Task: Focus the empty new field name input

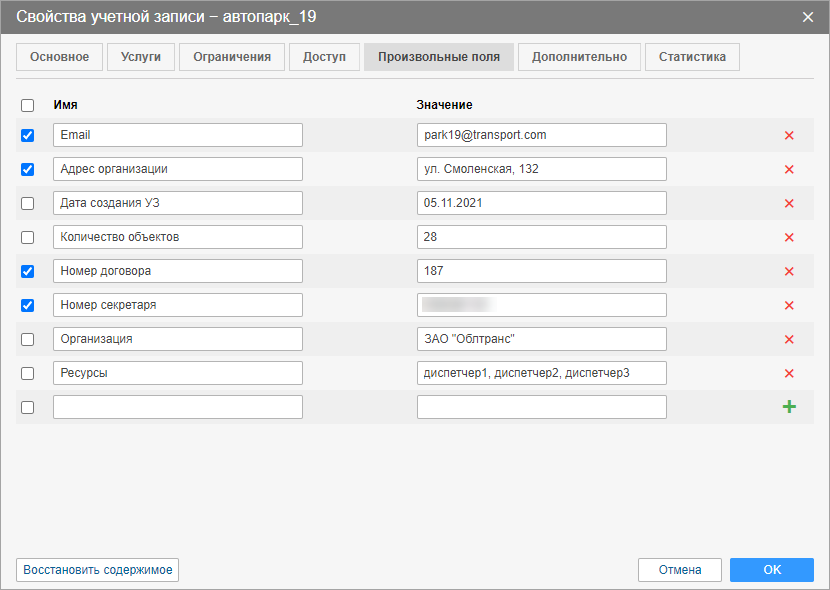Action: click(178, 407)
